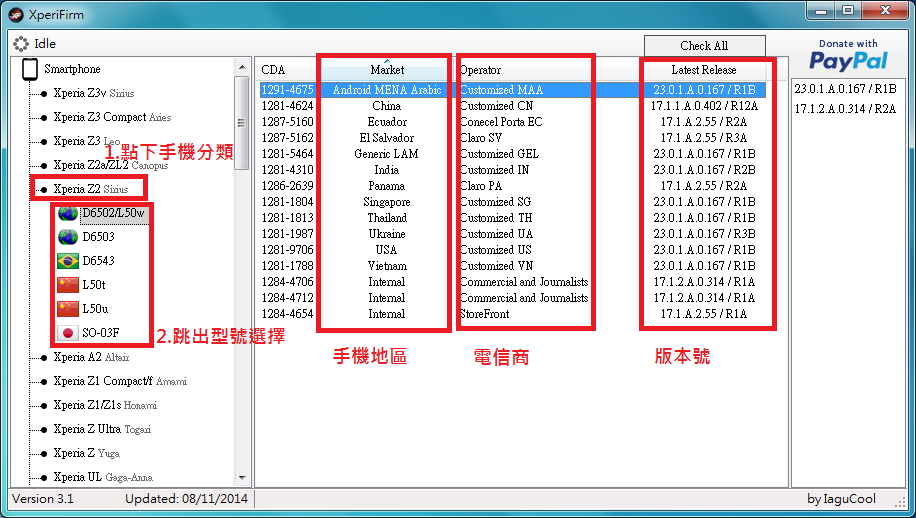Click the device tree scroll down arrow
Screen dimensions: 916x518
(242, 477)
